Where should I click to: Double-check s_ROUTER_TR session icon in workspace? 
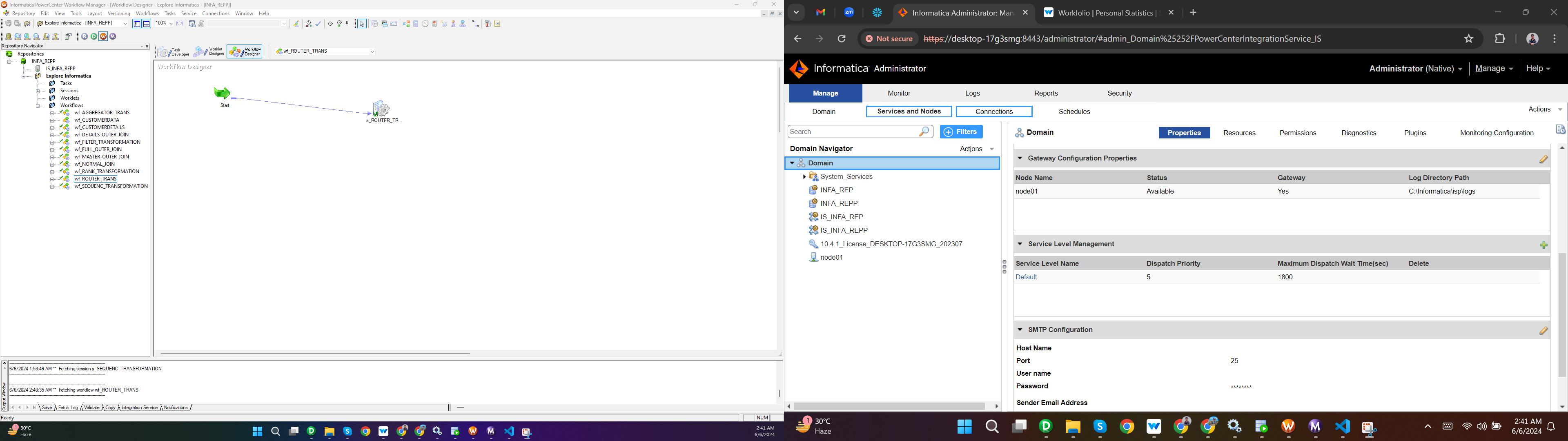click(x=382, y=109)
